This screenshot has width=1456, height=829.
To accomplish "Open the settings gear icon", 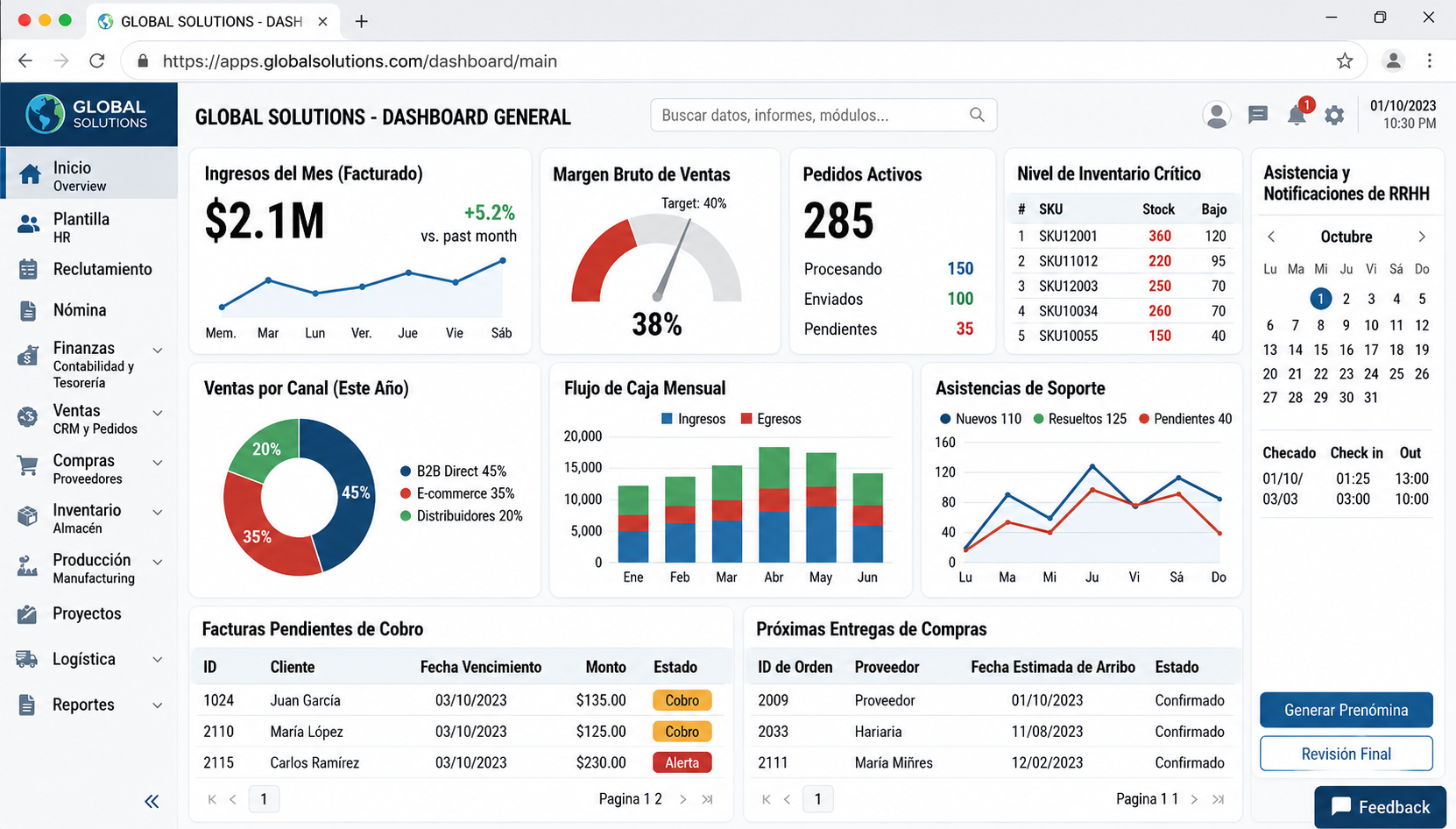I will [x=1334, y=115].
